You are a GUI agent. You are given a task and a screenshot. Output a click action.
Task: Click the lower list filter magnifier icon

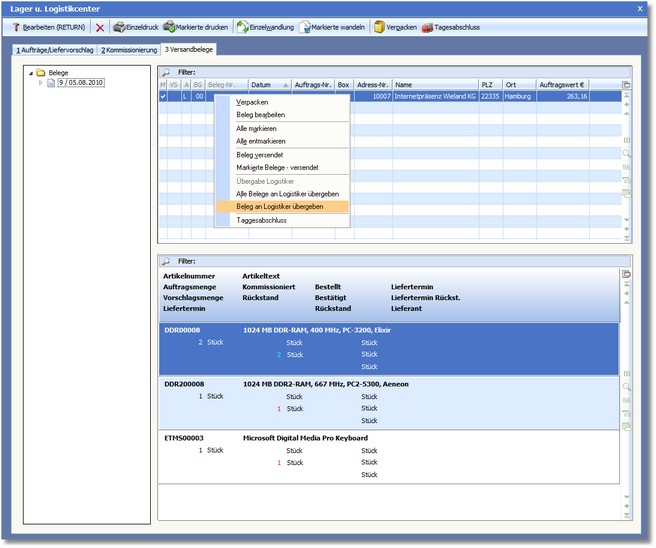point(166,261)
